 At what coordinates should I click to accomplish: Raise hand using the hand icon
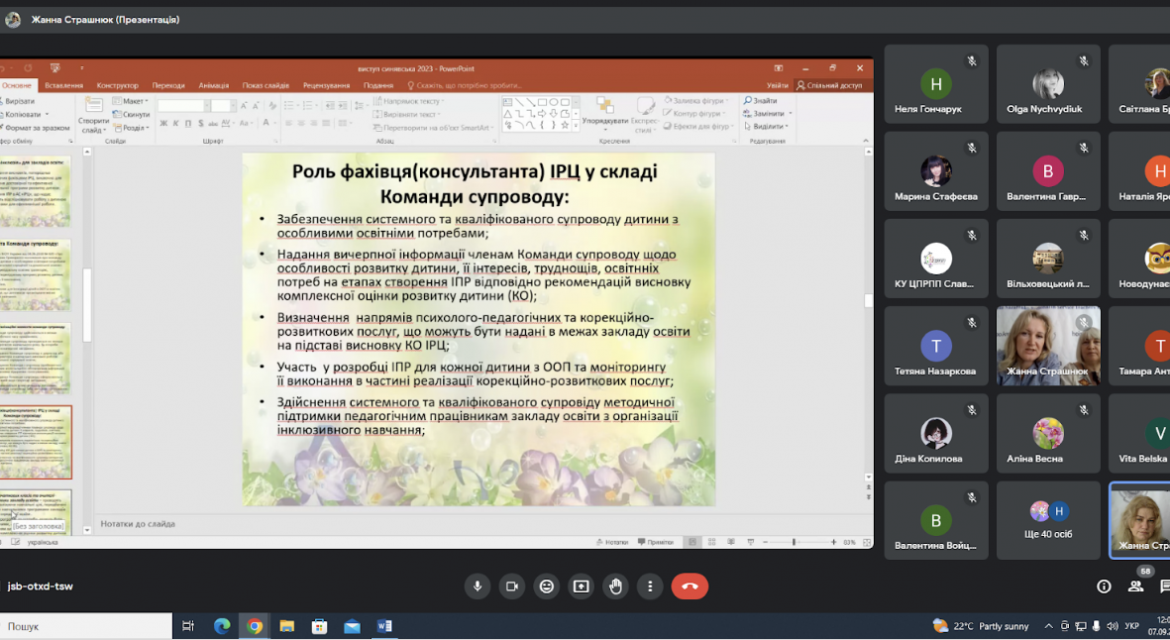(615, 586)
